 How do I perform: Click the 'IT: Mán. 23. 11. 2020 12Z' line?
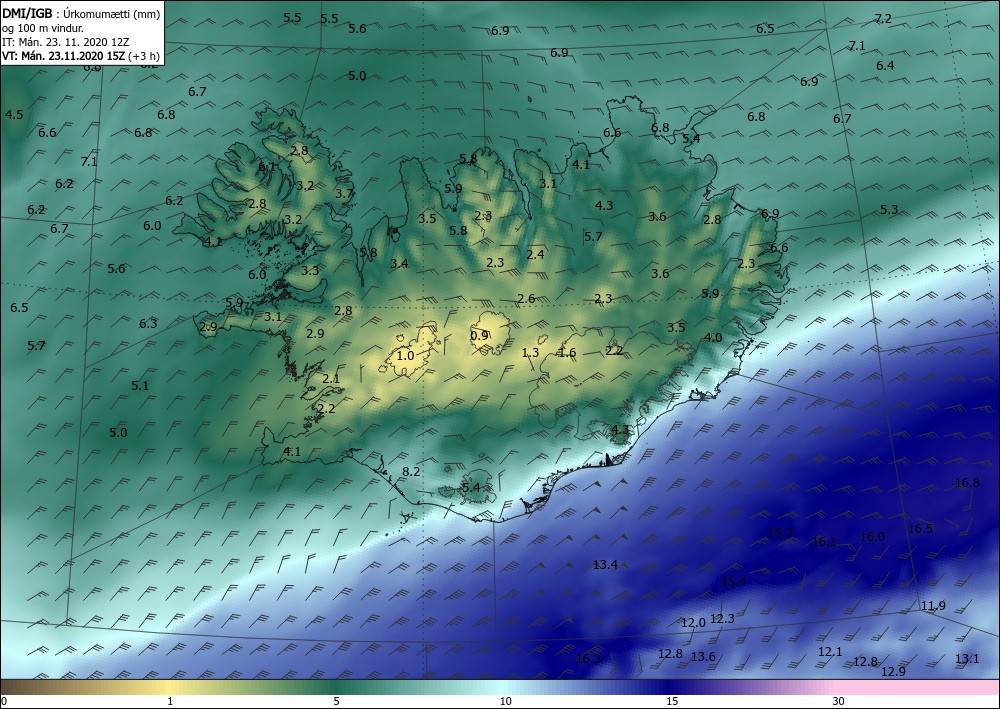(66, 42)
